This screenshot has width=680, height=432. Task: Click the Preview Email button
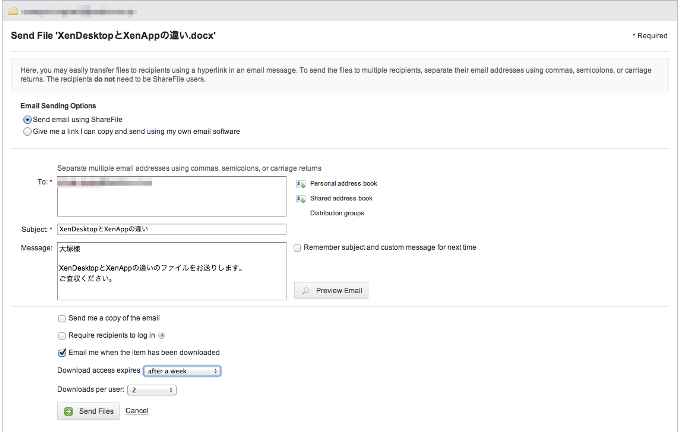coord(332,291)
